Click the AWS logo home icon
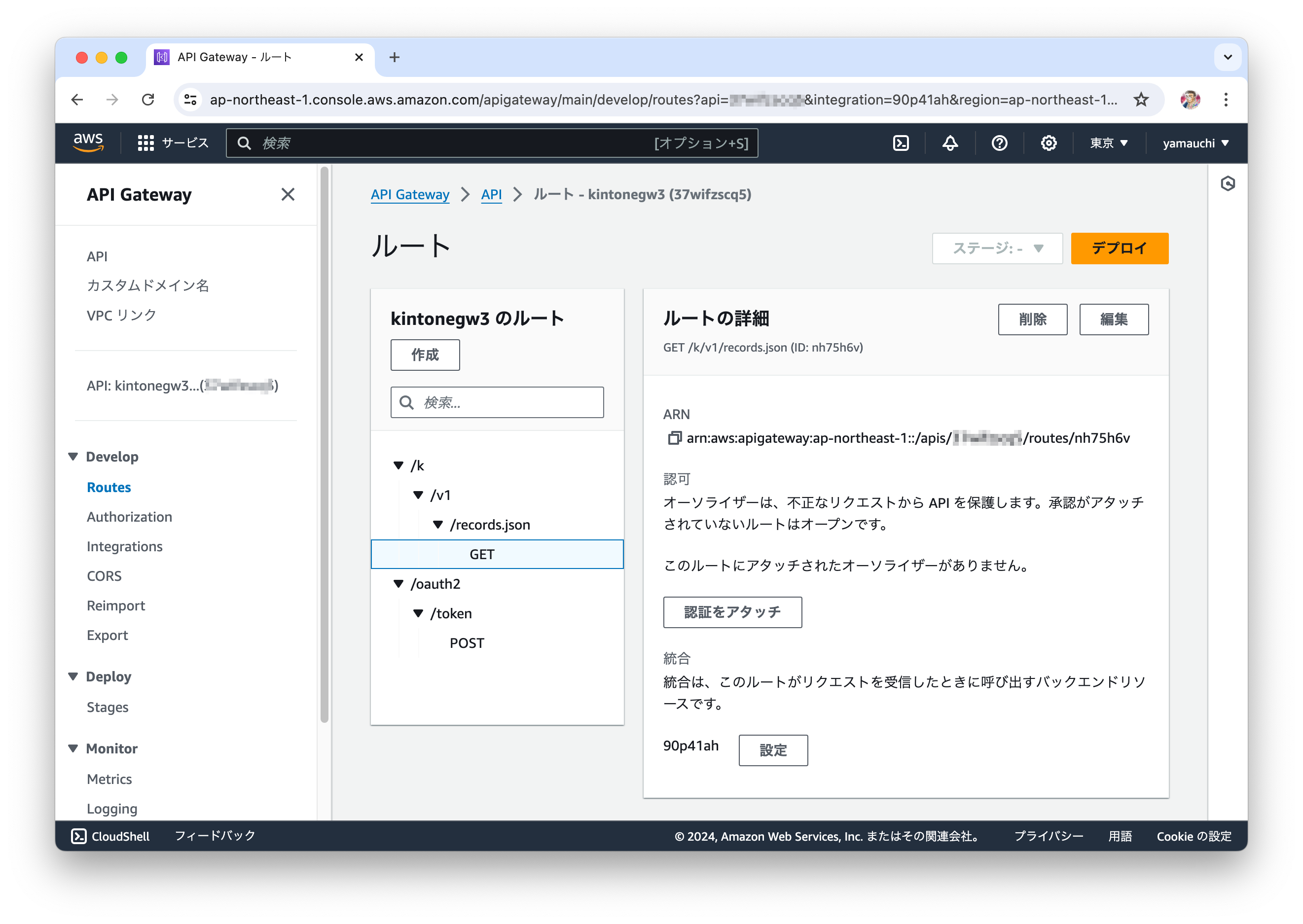Image resolution: width=1303 pixels, height=924 pixels. [88, 142]
